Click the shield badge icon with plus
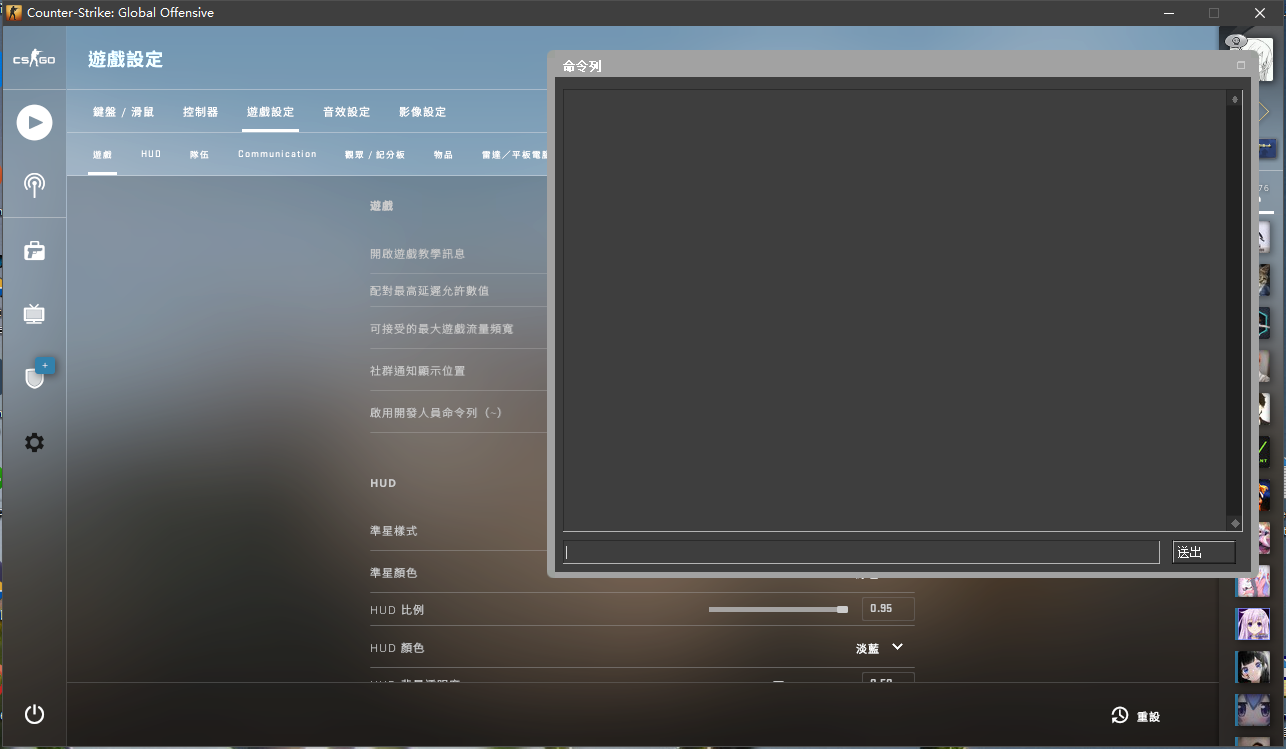The width and height of the screenshot is (1286, 749). pos(35,377)
